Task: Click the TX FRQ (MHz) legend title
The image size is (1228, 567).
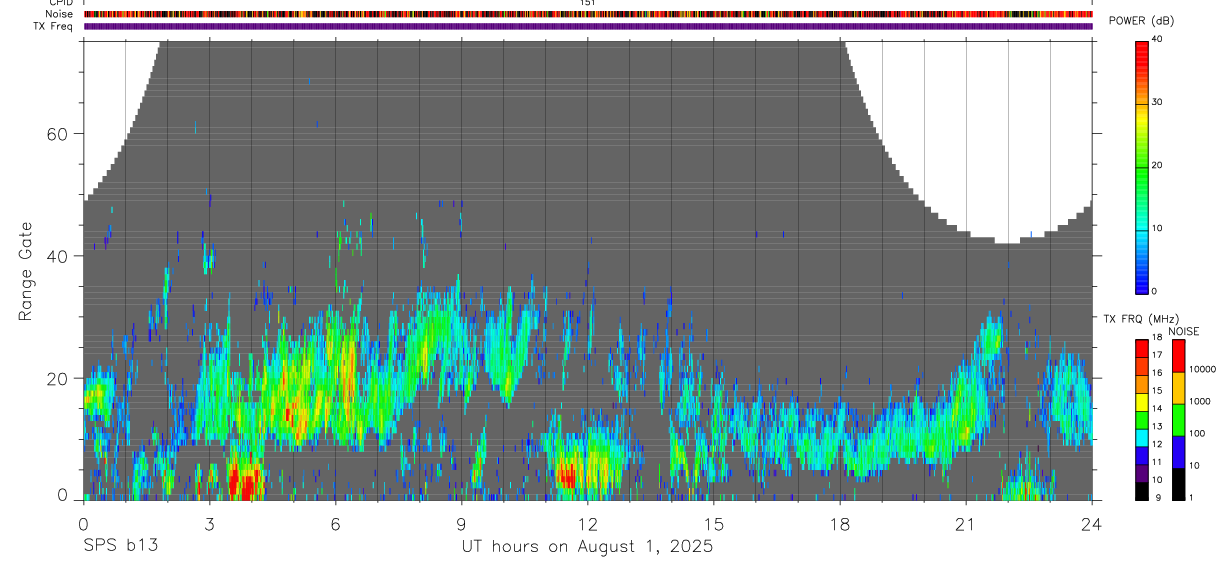Action: [1136, 319]
